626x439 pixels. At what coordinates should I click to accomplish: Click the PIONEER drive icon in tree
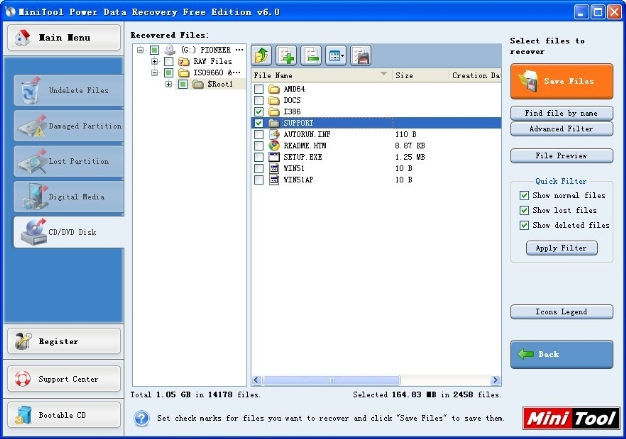point(170,50)
